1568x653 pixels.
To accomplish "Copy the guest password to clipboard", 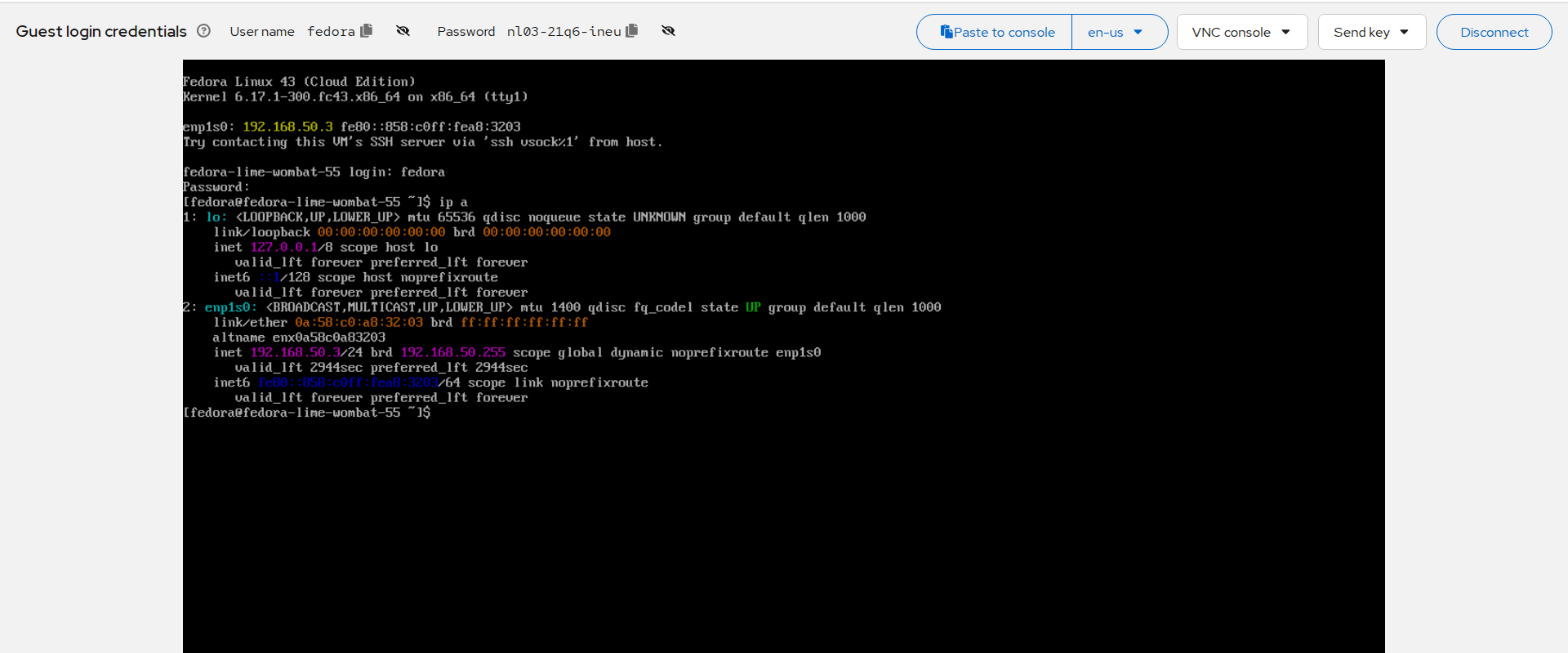I will 631,31.
